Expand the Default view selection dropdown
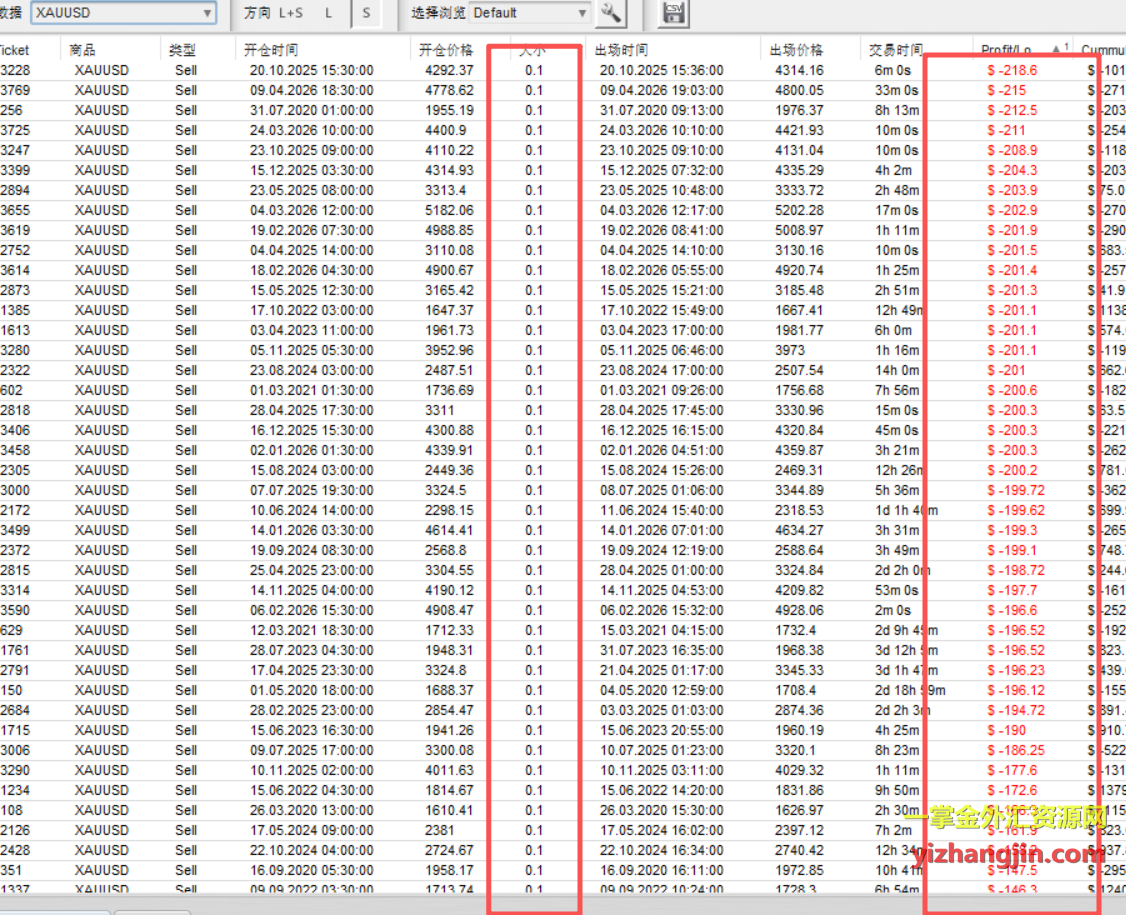Image resolution: width=1126 pixels, height=915 pixels. click(x=530, y=13)
